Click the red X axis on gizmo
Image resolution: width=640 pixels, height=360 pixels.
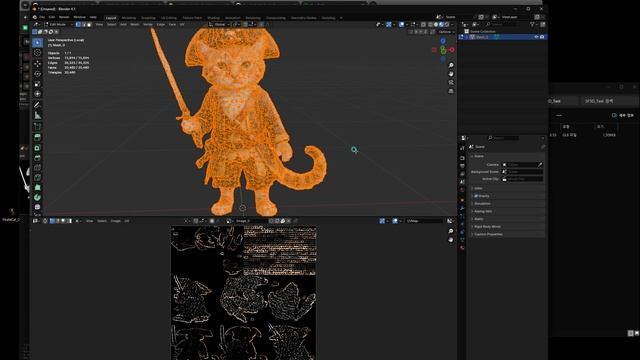[452, 50]
